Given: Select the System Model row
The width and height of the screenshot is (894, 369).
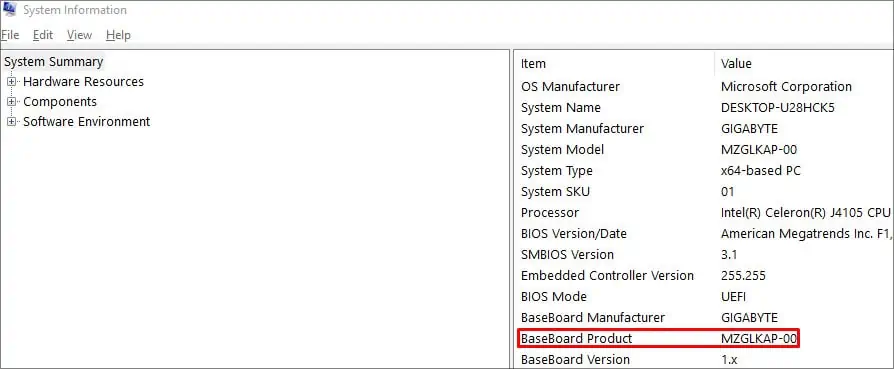Looking at the screenshot, I should (704, 149).
